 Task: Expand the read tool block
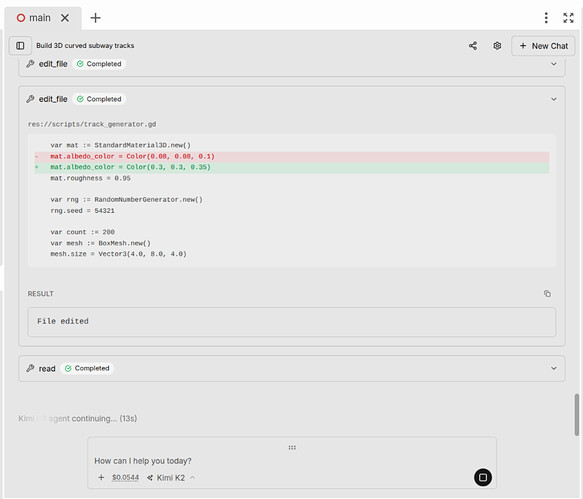pos(554,368)
